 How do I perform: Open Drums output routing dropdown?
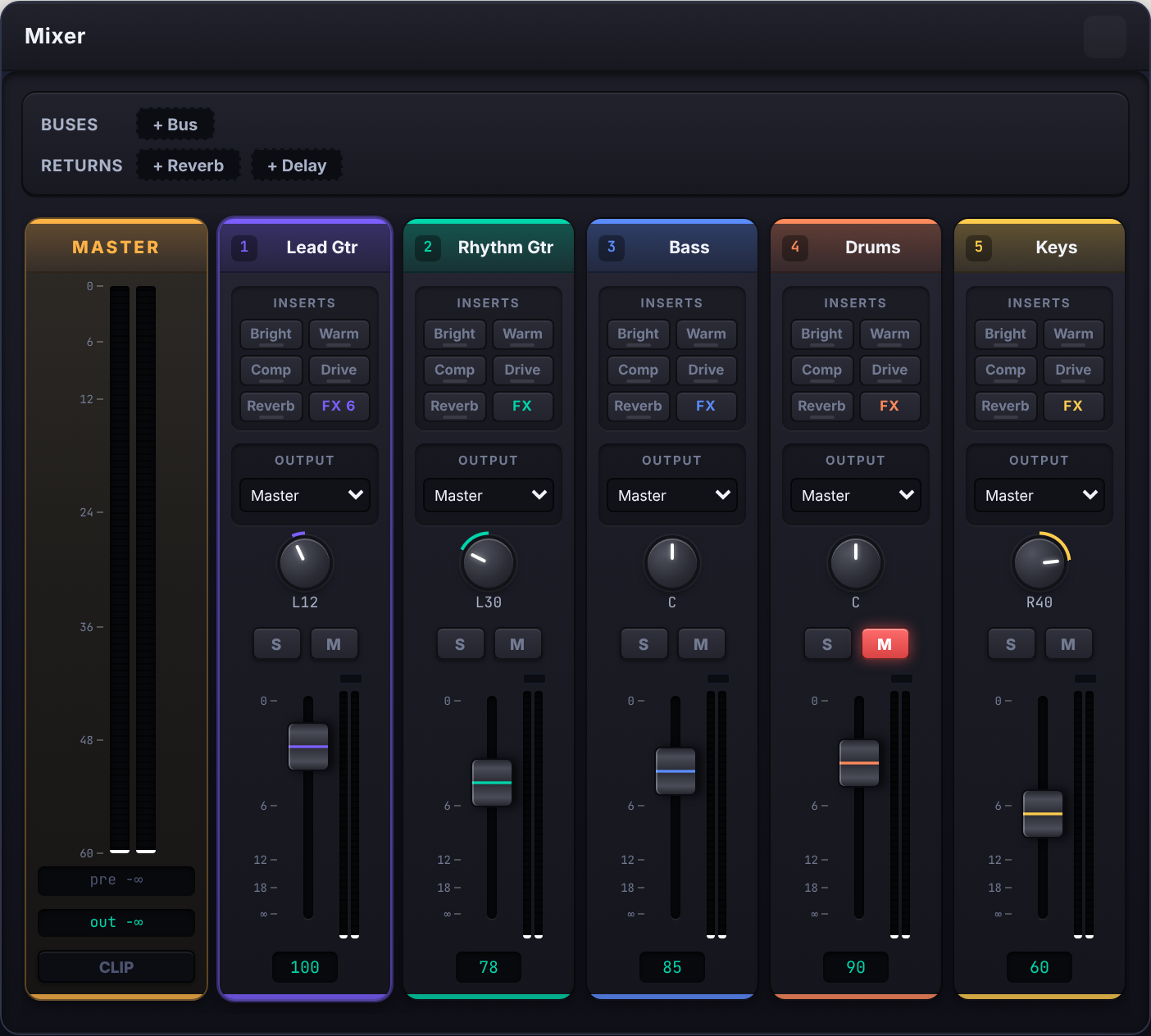point(856,495)
